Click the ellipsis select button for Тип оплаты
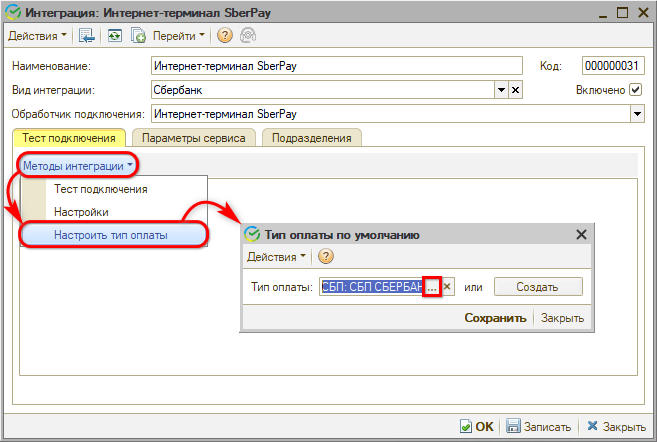This screenshot has height=442, width=657. [x=432, y=287]
